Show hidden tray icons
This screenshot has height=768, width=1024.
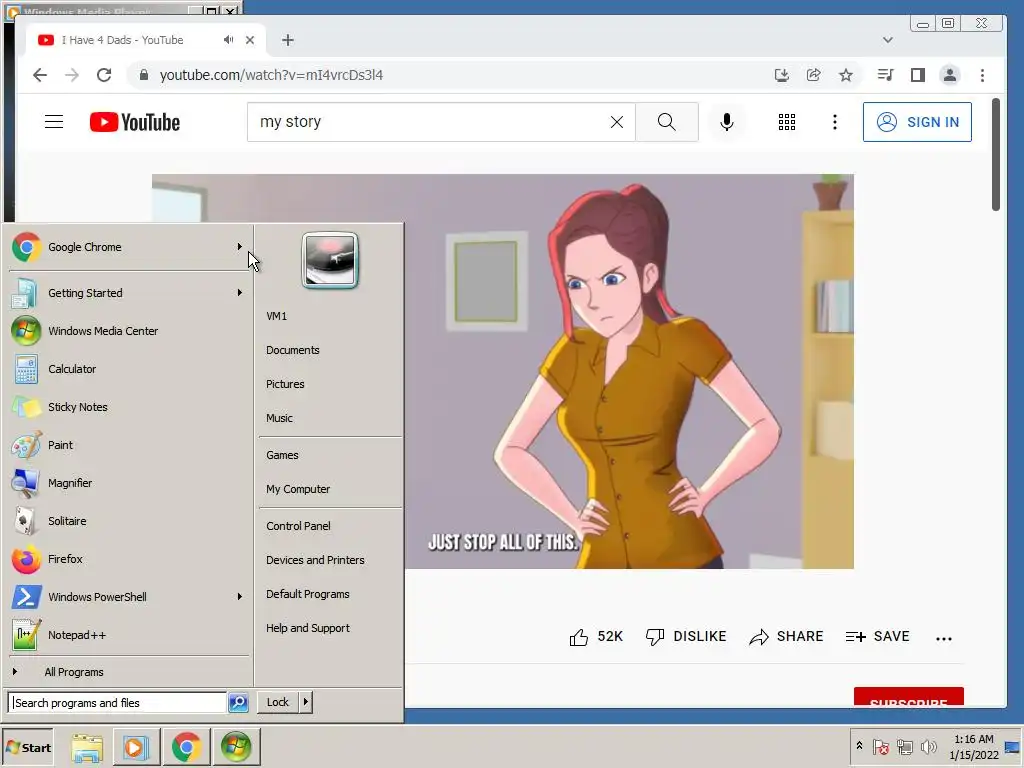(859, 746)
